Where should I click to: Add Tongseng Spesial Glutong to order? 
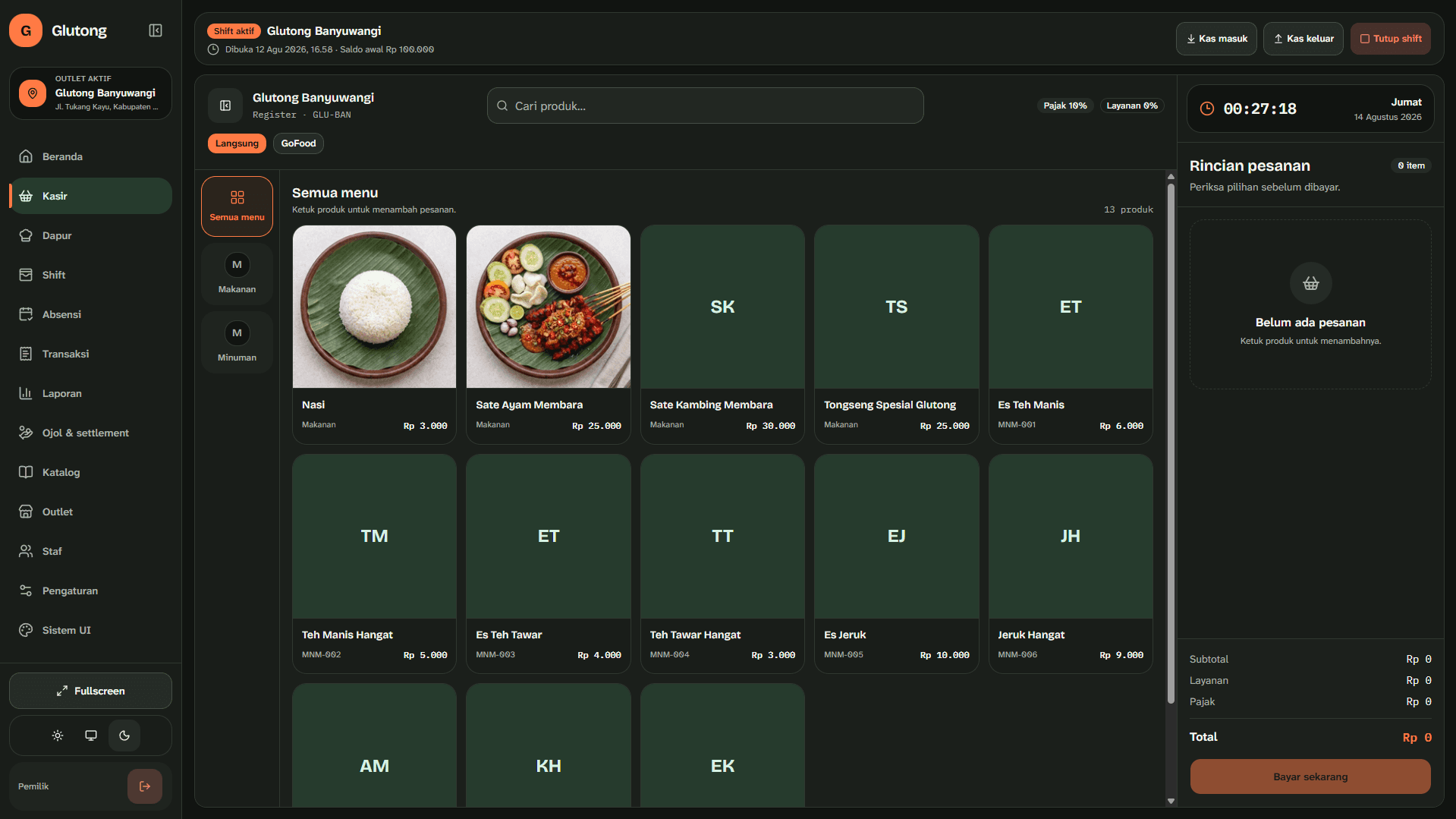(897, 334)
